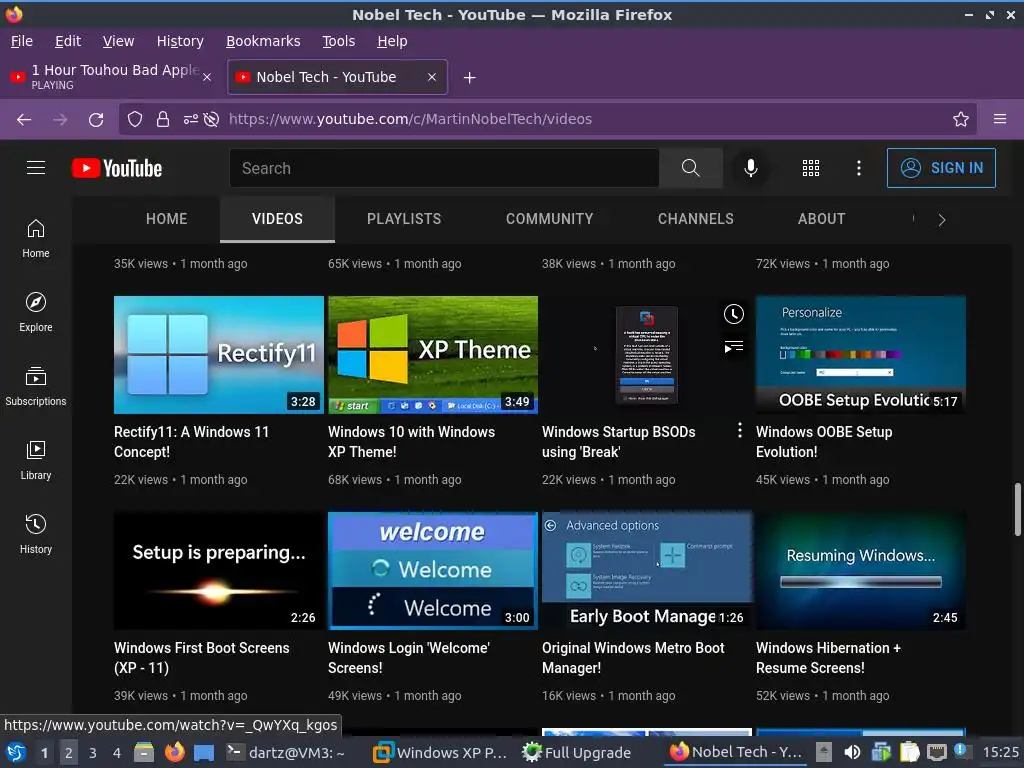Open Original Windows Metro Boot Manager title

pos(633,658)
